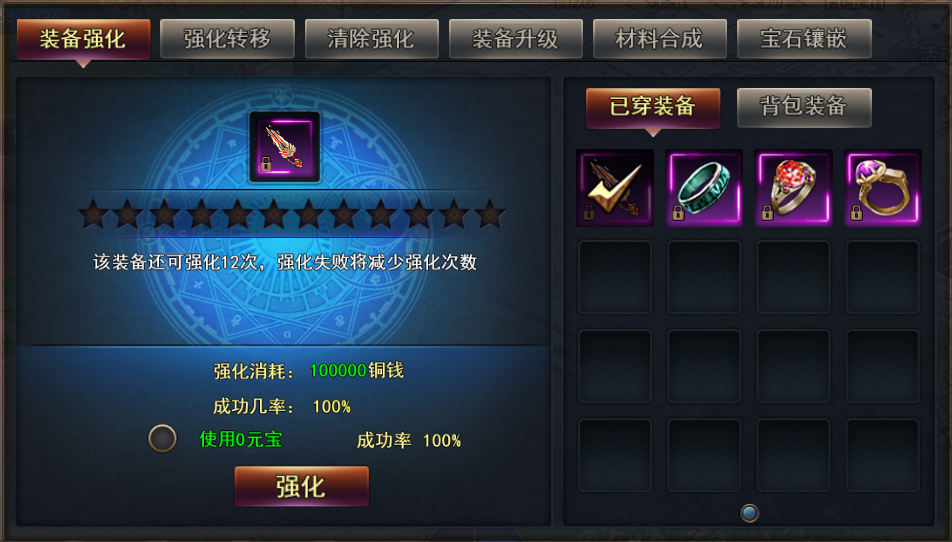The height and width of the screenshot is (542, 952).
Task: Show 已穿装备 worn equipment
Action: pos(653,107)
